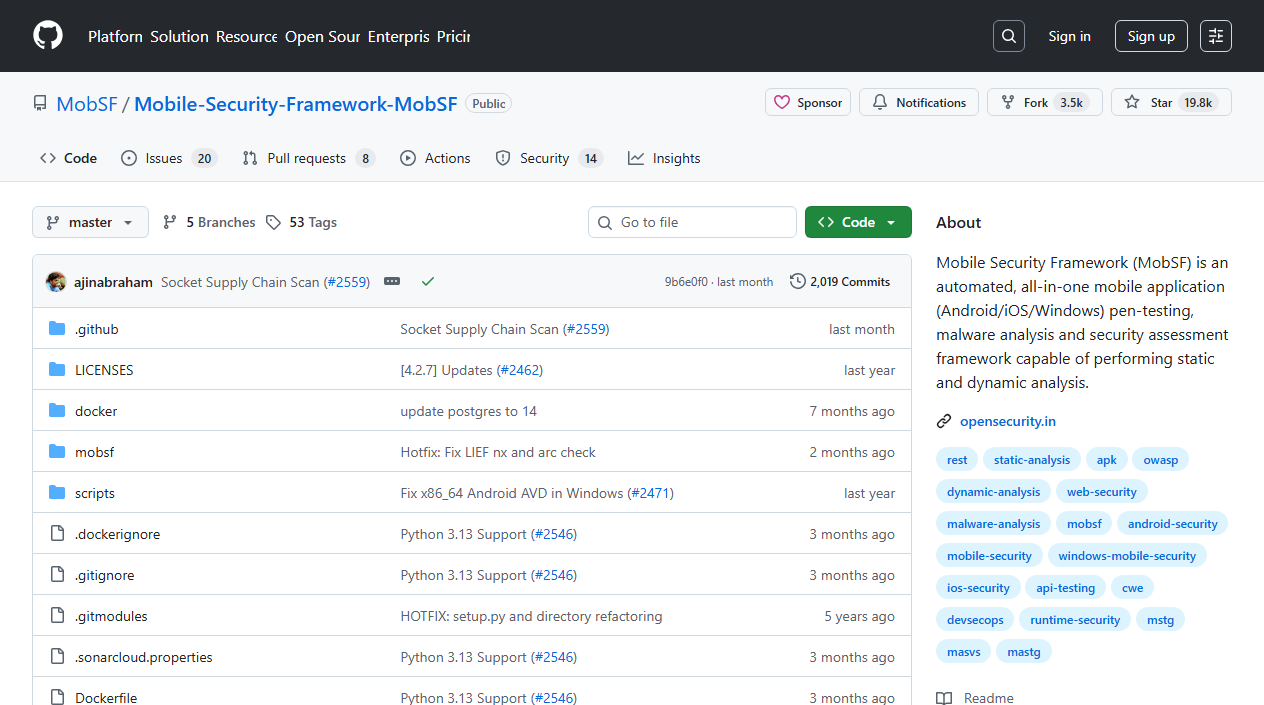Open commit 'Hotfix: Fix LIEF nx and arc check'
This screenshot has width=1264, height=705.
point(498,452)
